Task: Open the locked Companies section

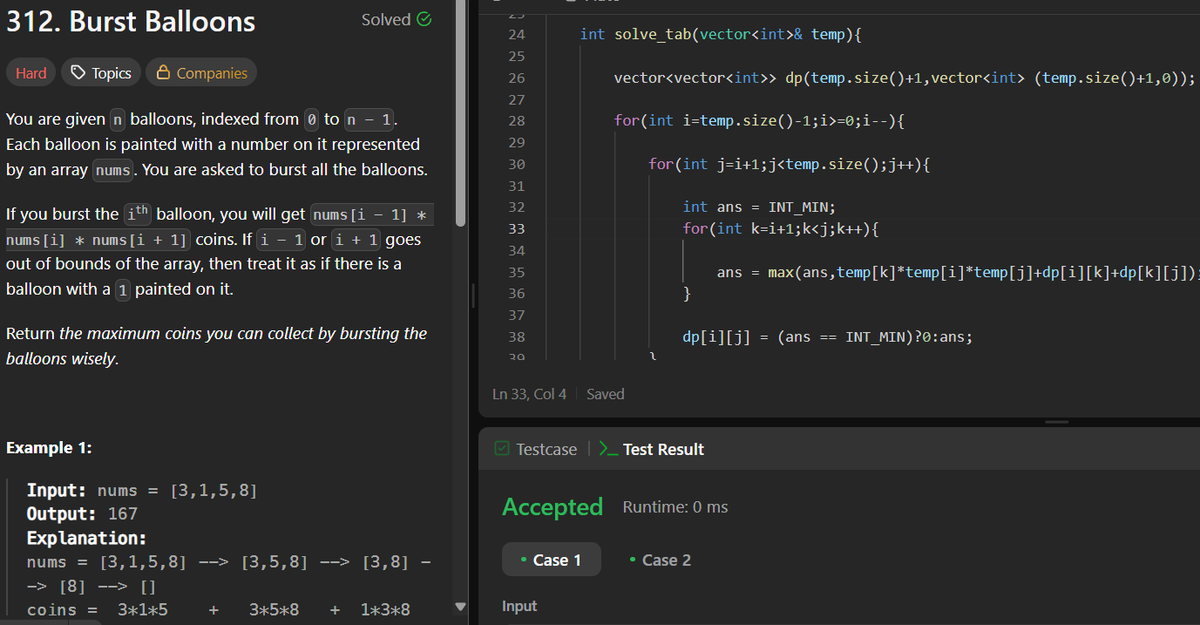Action: [201, 73]
